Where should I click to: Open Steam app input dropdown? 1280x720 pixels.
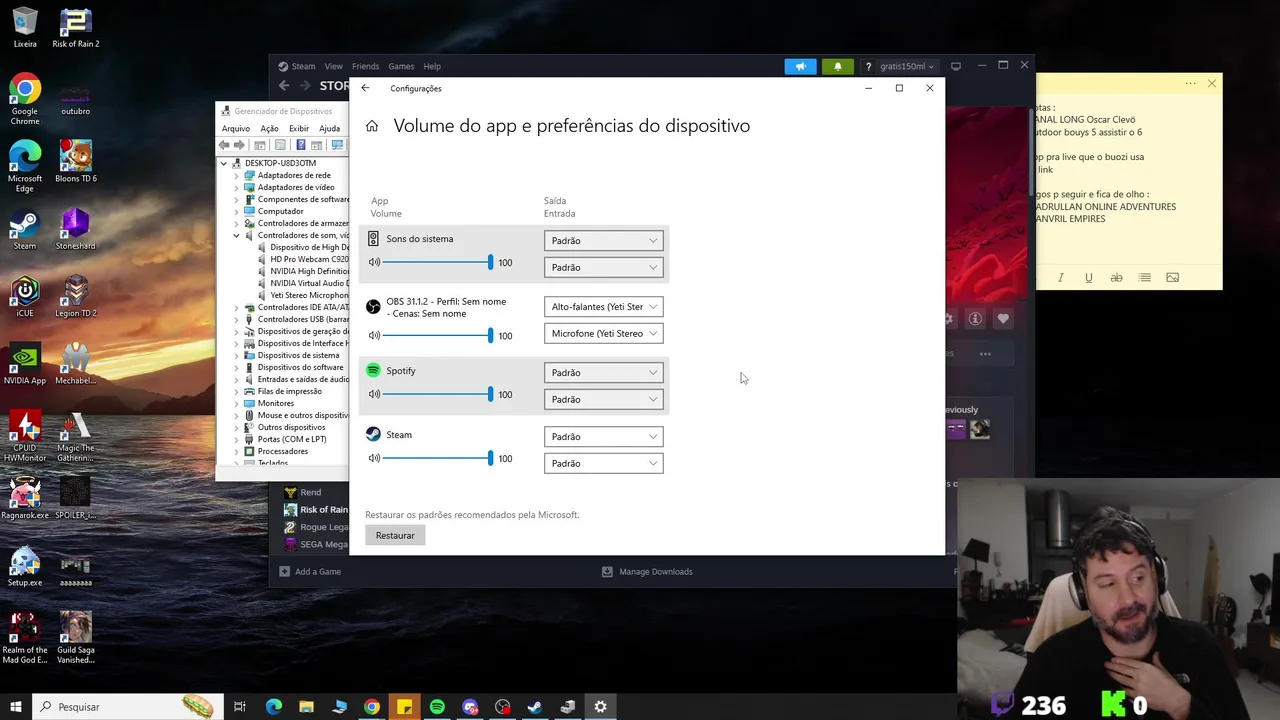tap(603, 463)
